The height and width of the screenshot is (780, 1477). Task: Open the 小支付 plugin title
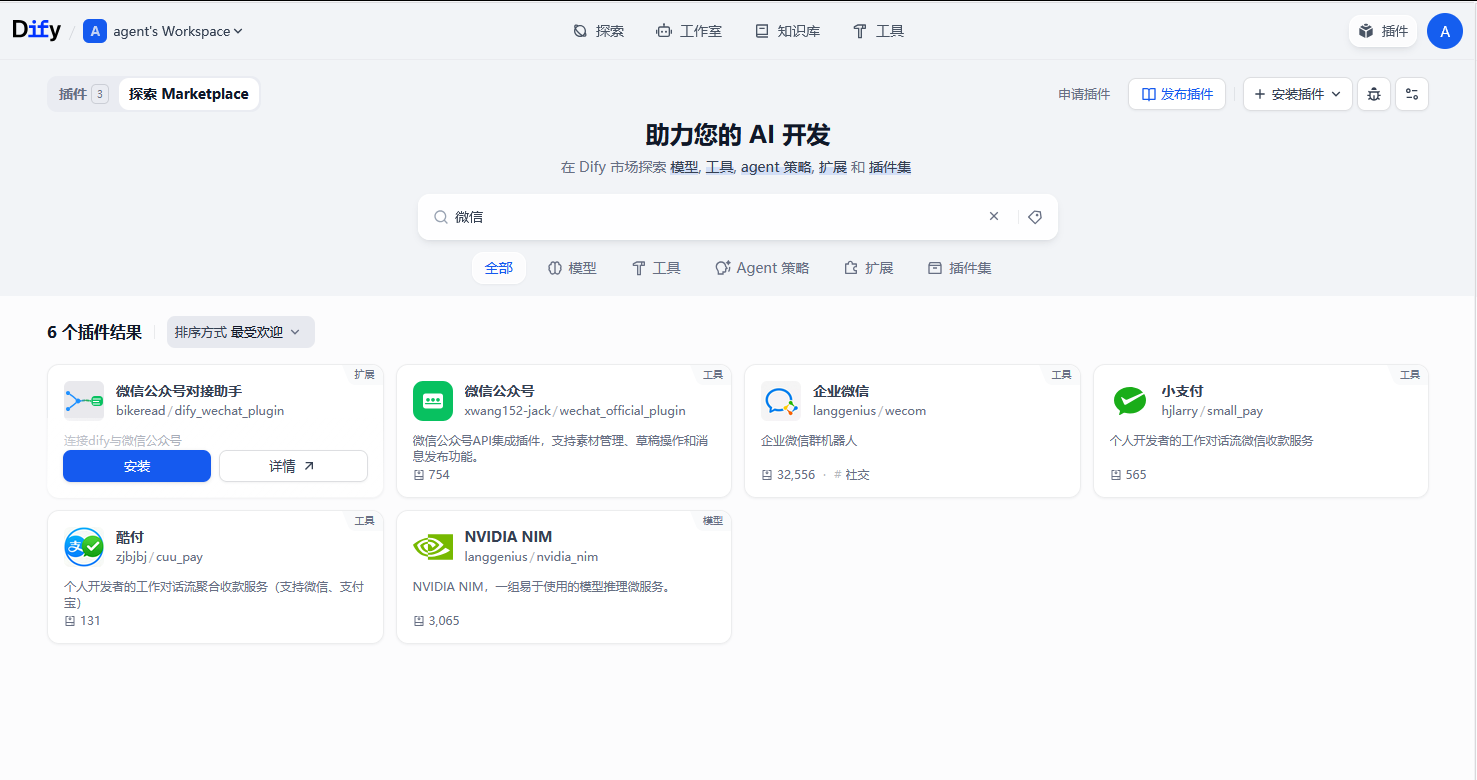click(x=1182, y=391)
